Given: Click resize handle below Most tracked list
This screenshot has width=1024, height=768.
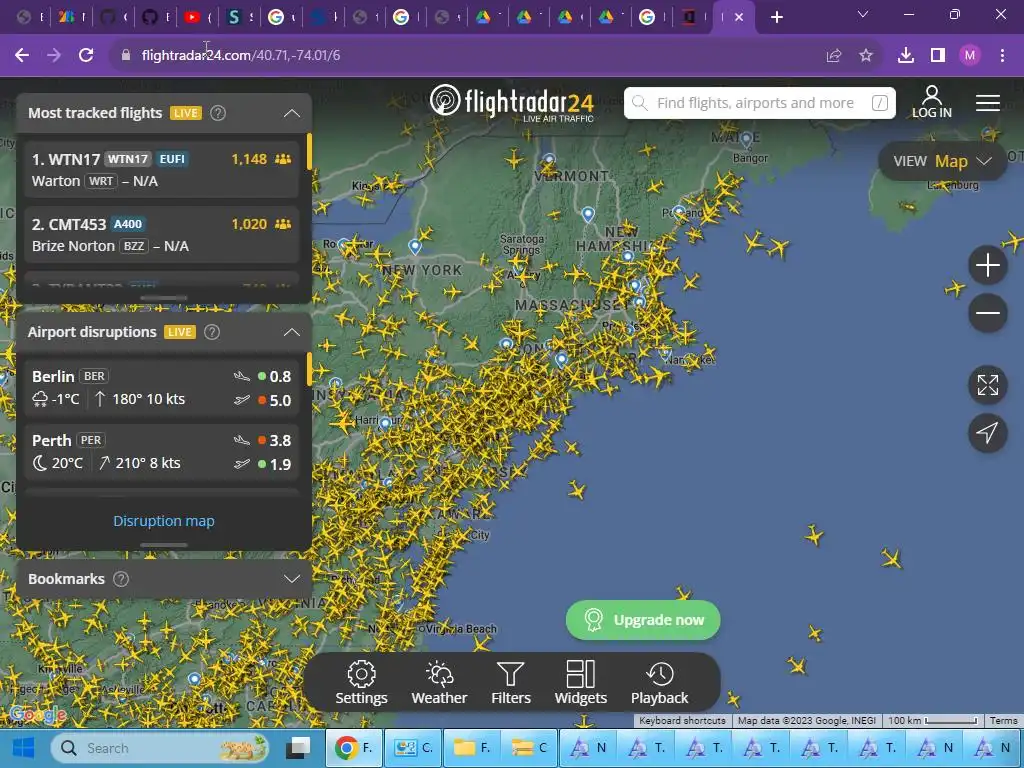Looking at the screenshot, I should [164, 298].
